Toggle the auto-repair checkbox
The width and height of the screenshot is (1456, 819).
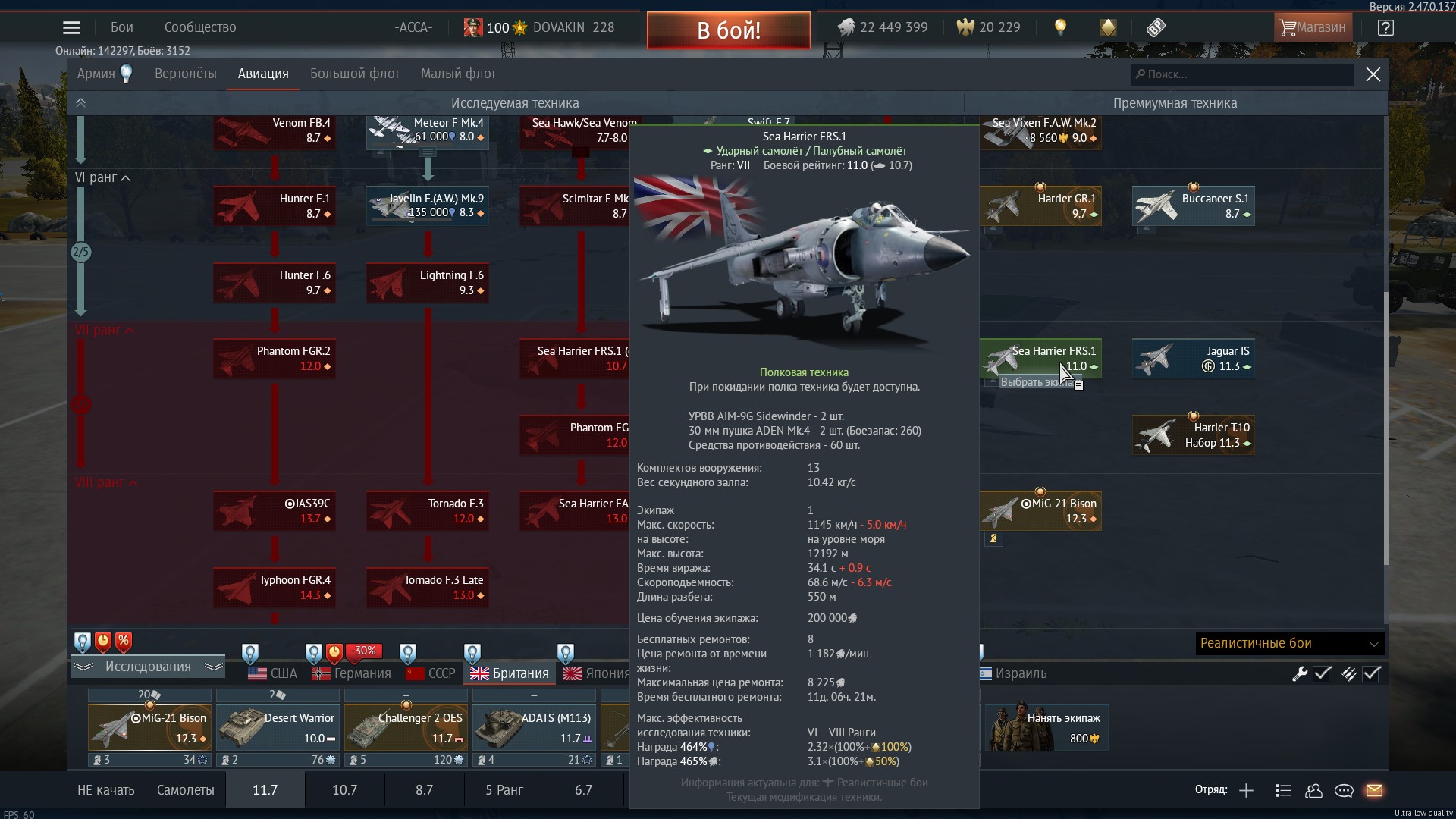1323,673
